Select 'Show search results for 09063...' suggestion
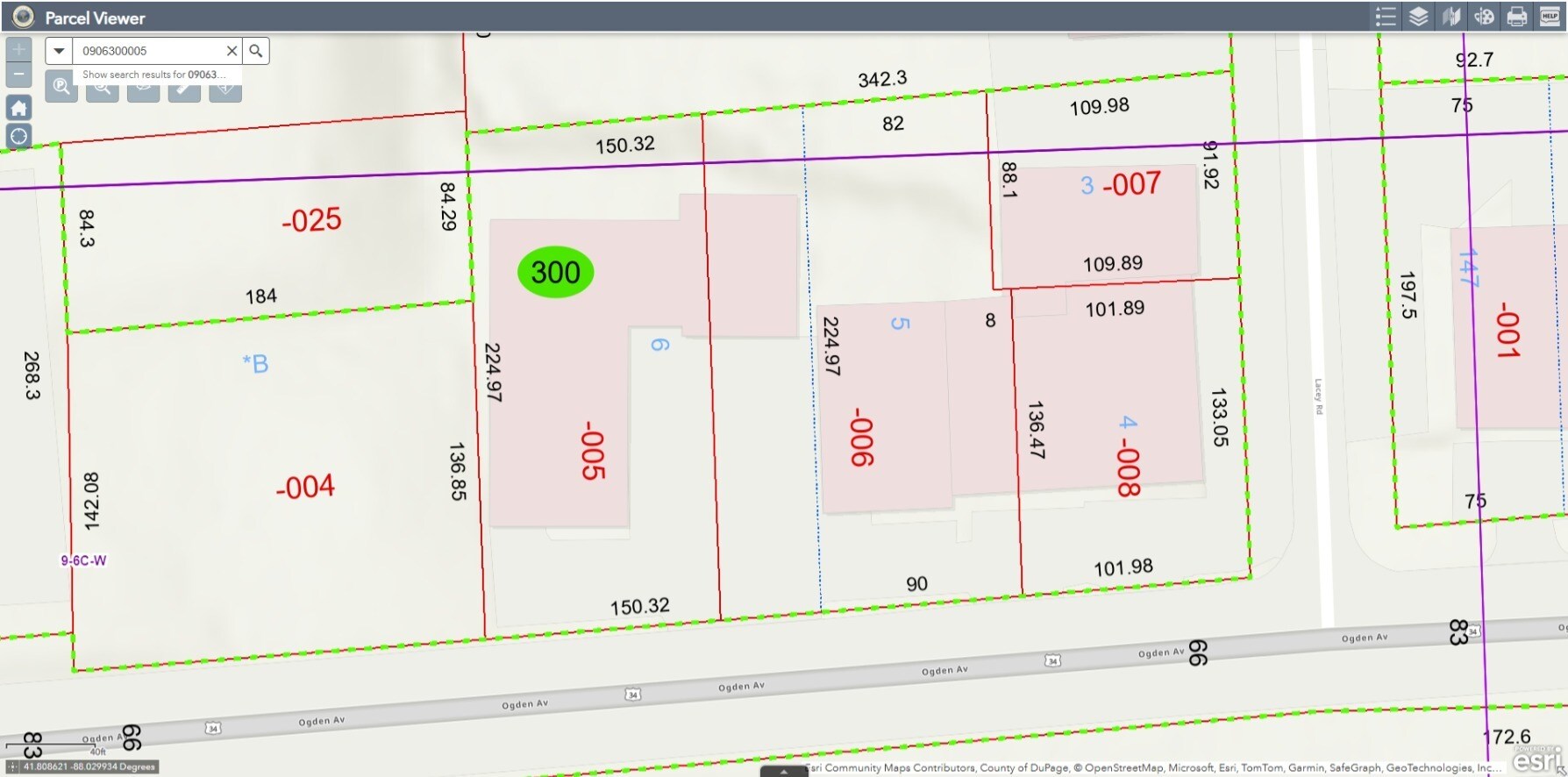This screenshot has height=777, width=1568. pos(153,75)
